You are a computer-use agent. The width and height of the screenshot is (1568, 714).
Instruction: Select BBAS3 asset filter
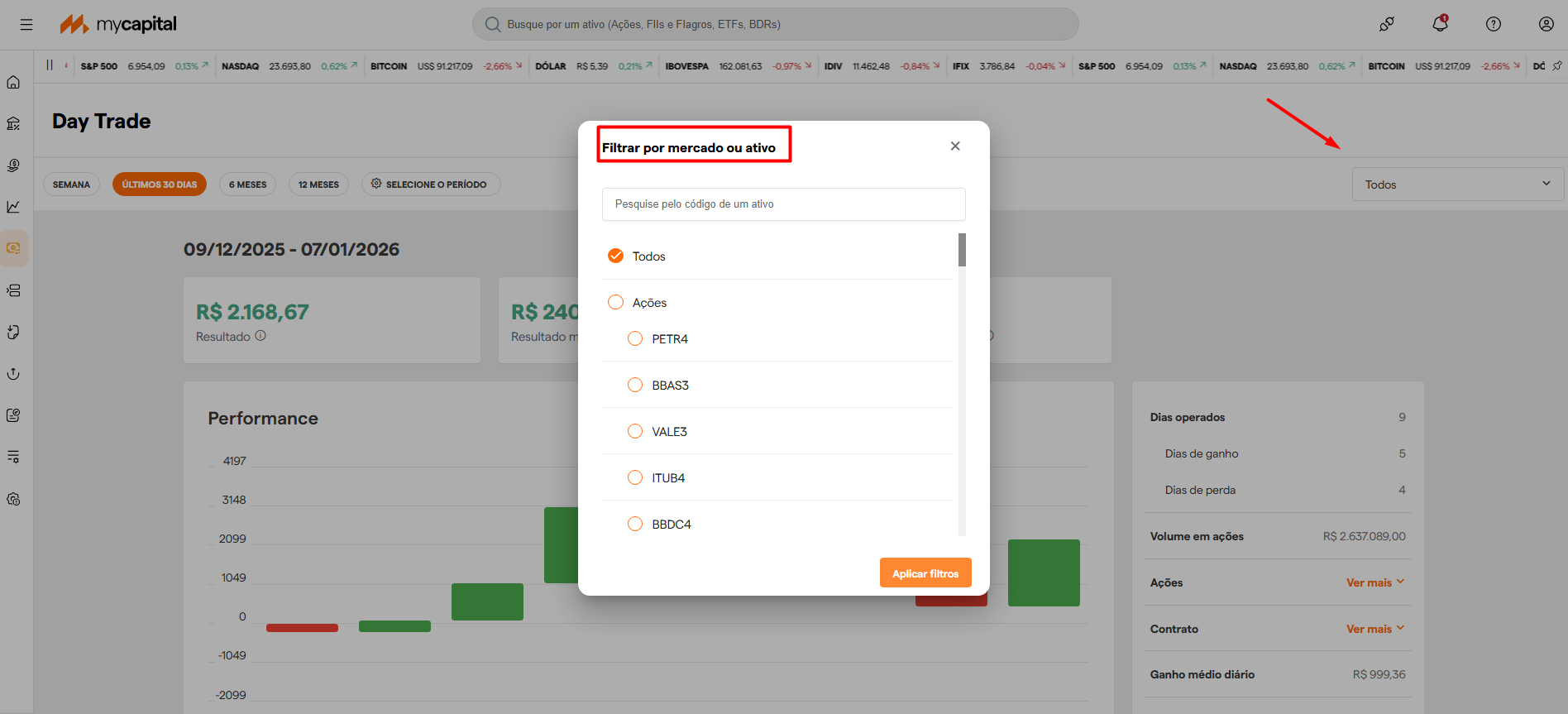(x=635, y=385)
